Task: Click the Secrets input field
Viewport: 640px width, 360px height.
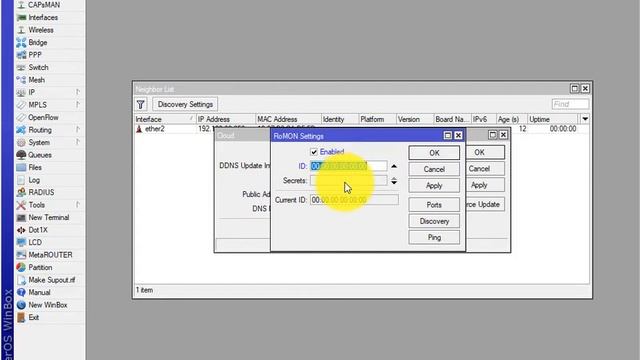Action: coord(348,181)
